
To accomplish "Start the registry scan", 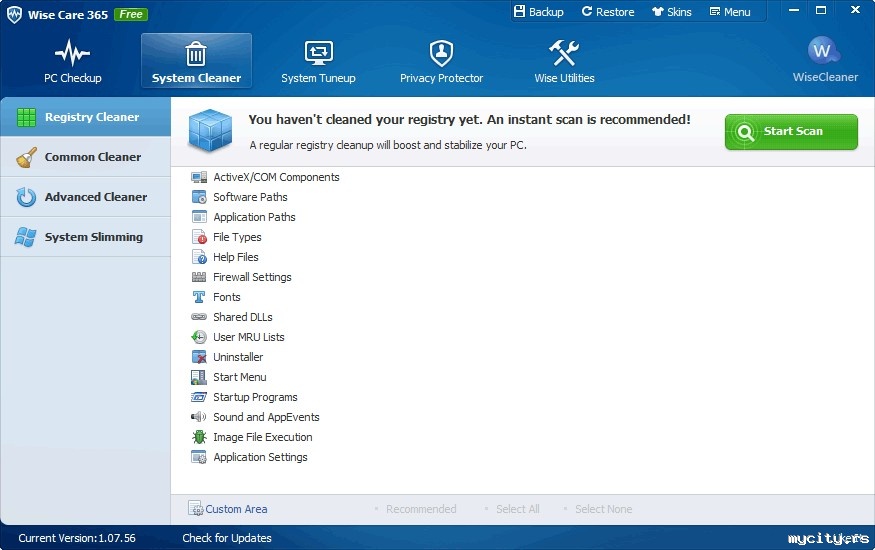I will pyautogui.click(x=791, y=132).
